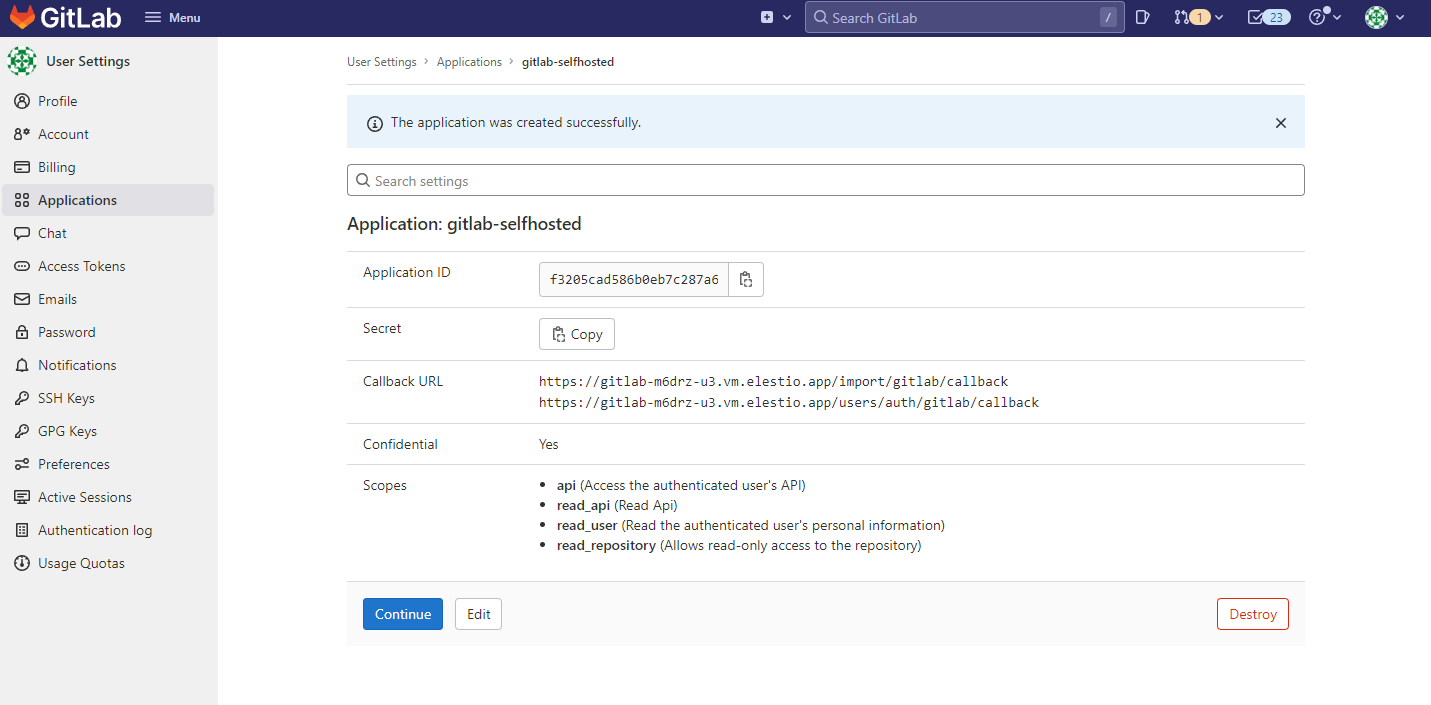
Task: Click the Billing credit card icon
Action: (x=22, y=167)
